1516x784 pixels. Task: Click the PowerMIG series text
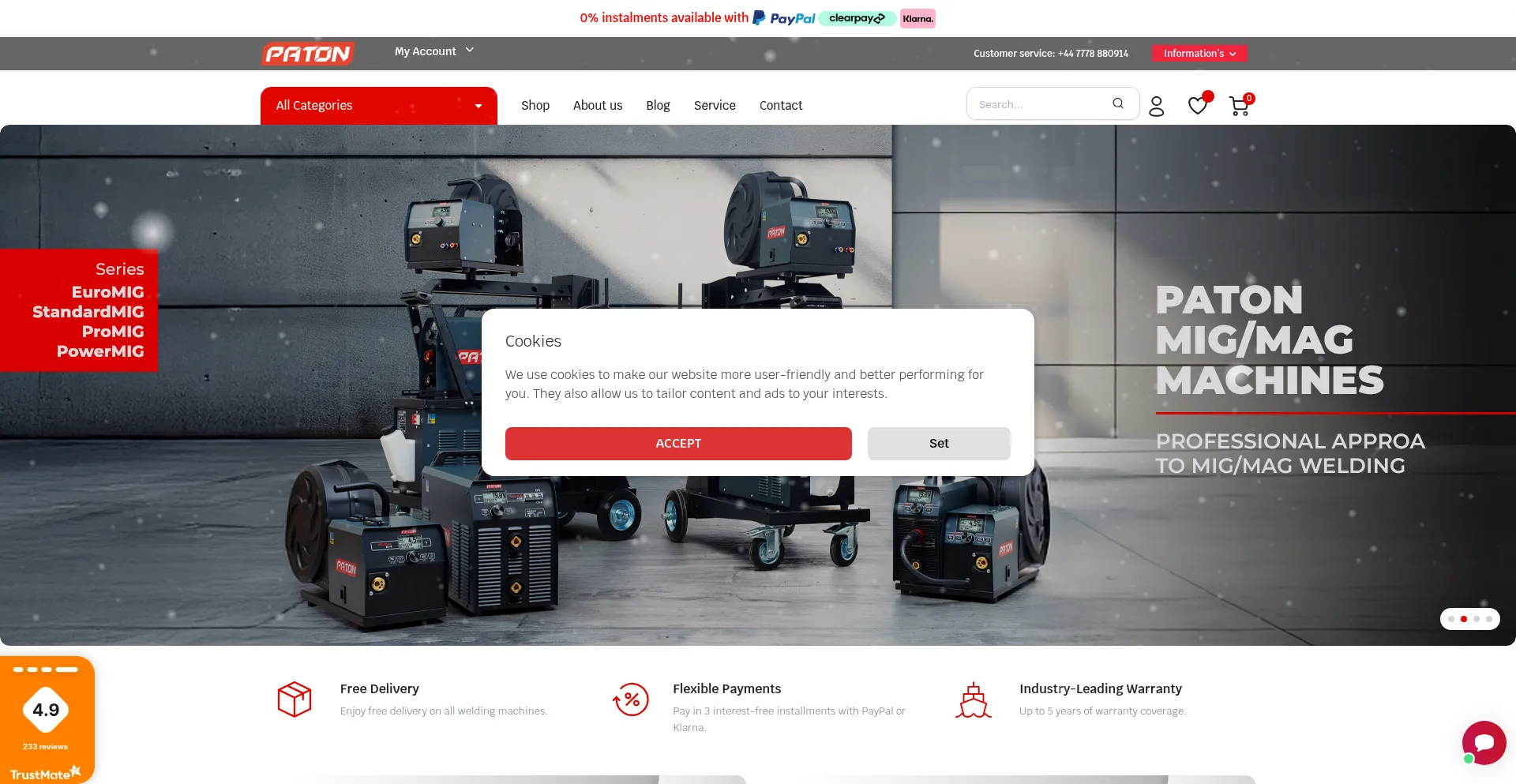click(x=100, y=351)
